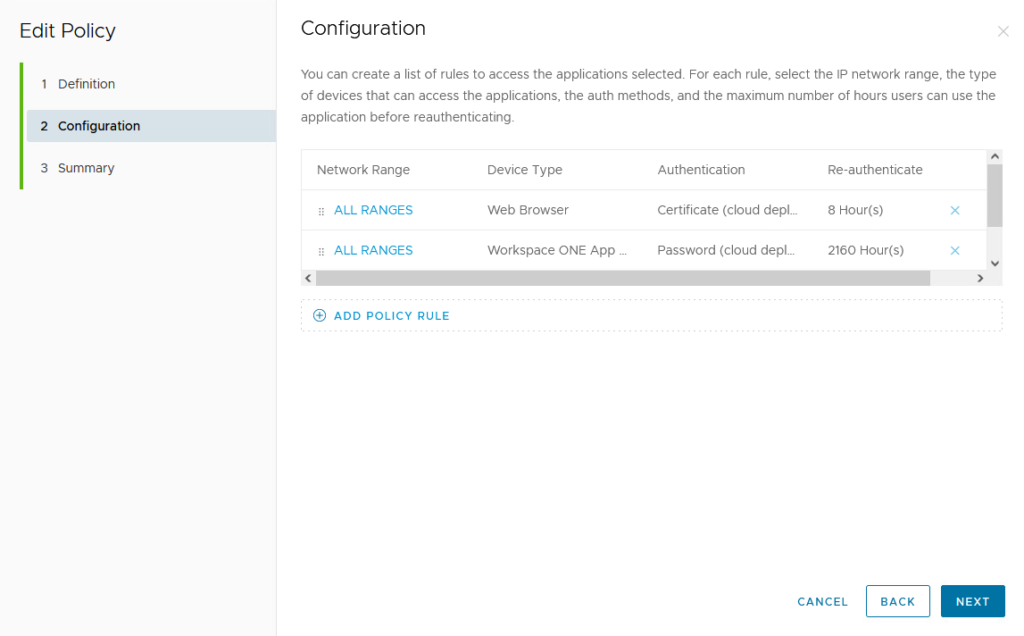1024x636 pixels.
Task: Select the Configuration step
Action: pyautogui.click(x=99, y=126)
